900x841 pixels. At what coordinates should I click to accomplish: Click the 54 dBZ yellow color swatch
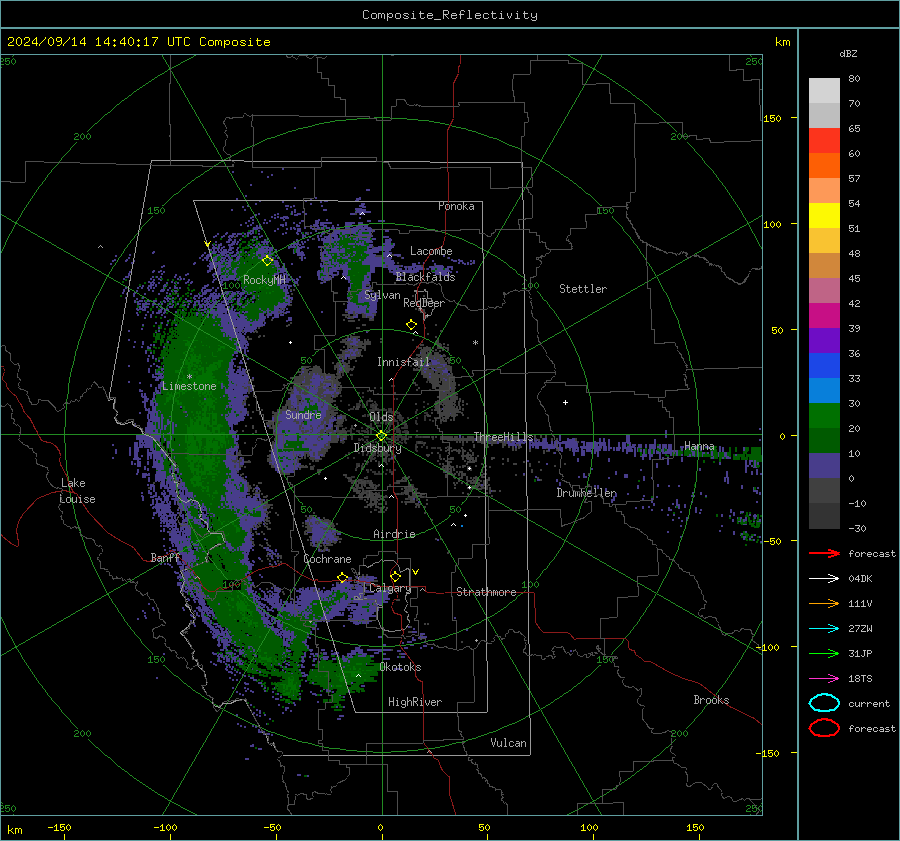pos(824,215)
